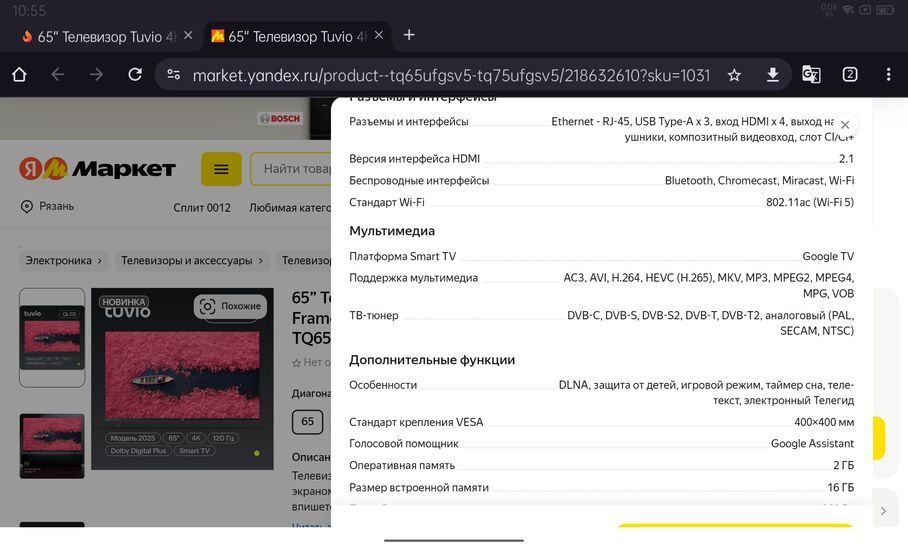The height and width of the screenshot is (545, 908).
Task: Click Голосовой помощник label
Action: click(x=404, y=444)
